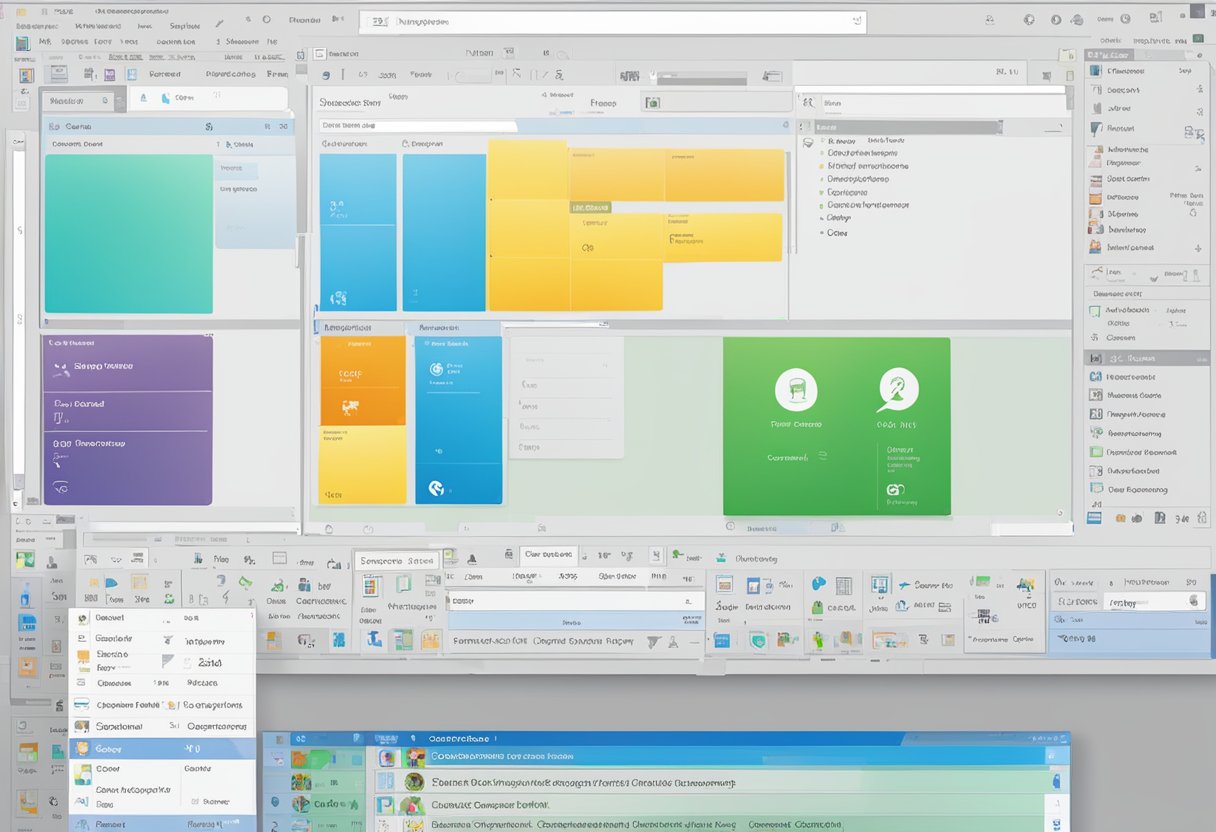Click the pie chart icon in lower ribbon
Screen dimensions: 1216x832
pyautogui.click(x=819, y=584)
